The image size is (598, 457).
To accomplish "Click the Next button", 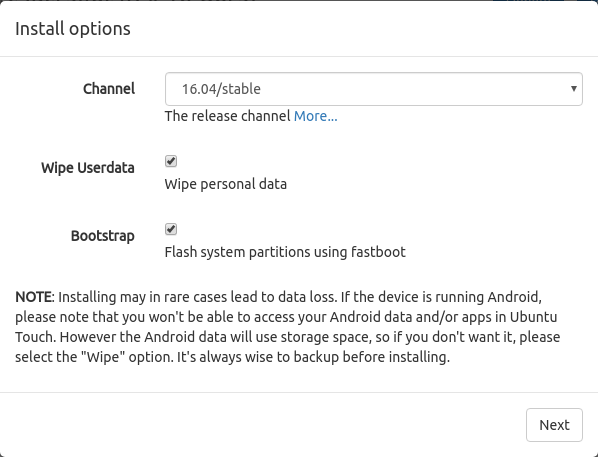I will pyautogui.click(x=554, y=425).
